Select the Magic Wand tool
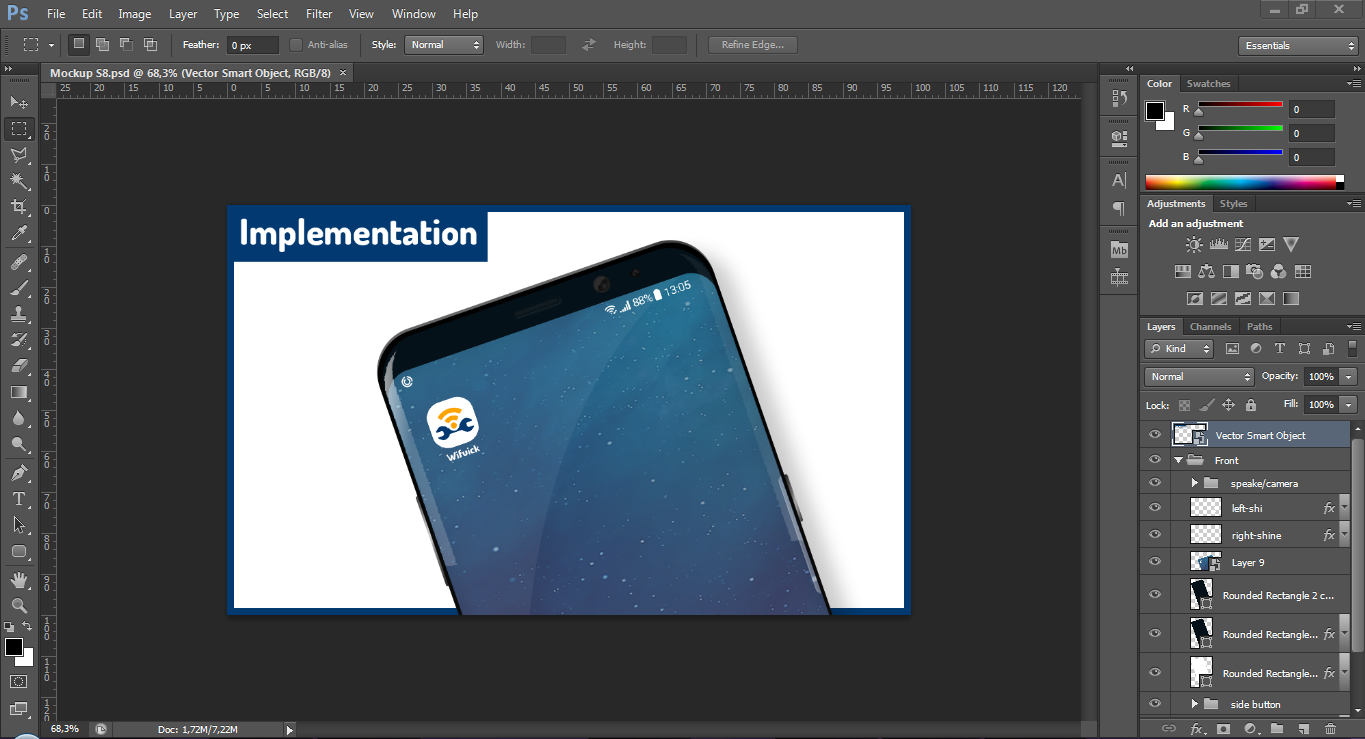 19,181
